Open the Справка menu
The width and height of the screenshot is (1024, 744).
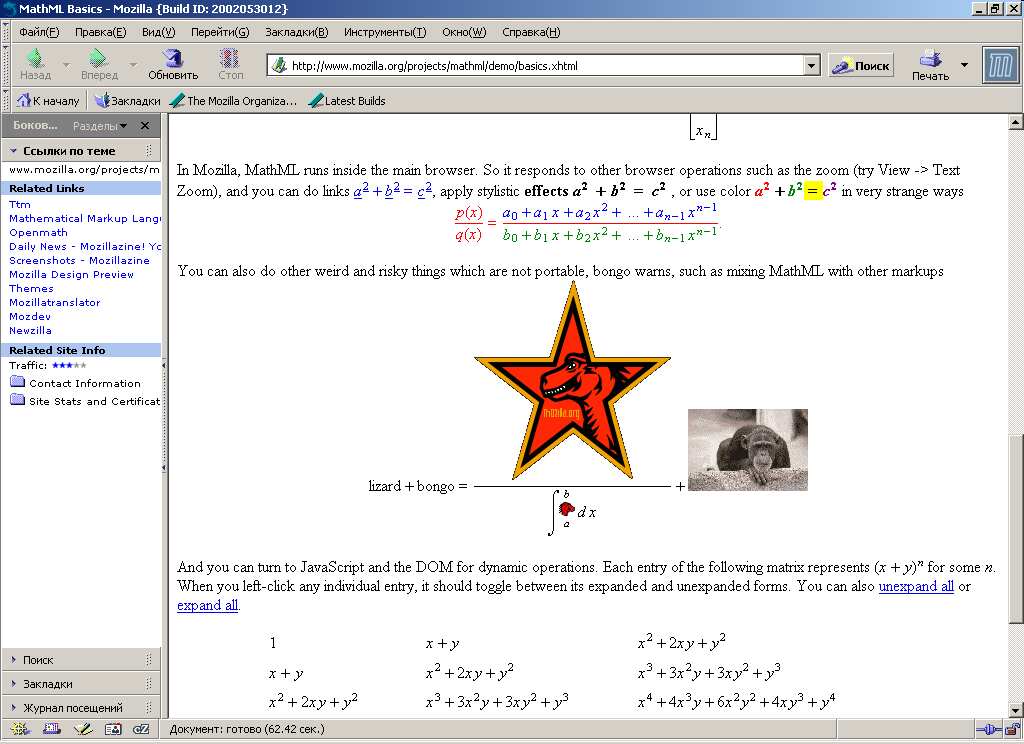point(531,32)
